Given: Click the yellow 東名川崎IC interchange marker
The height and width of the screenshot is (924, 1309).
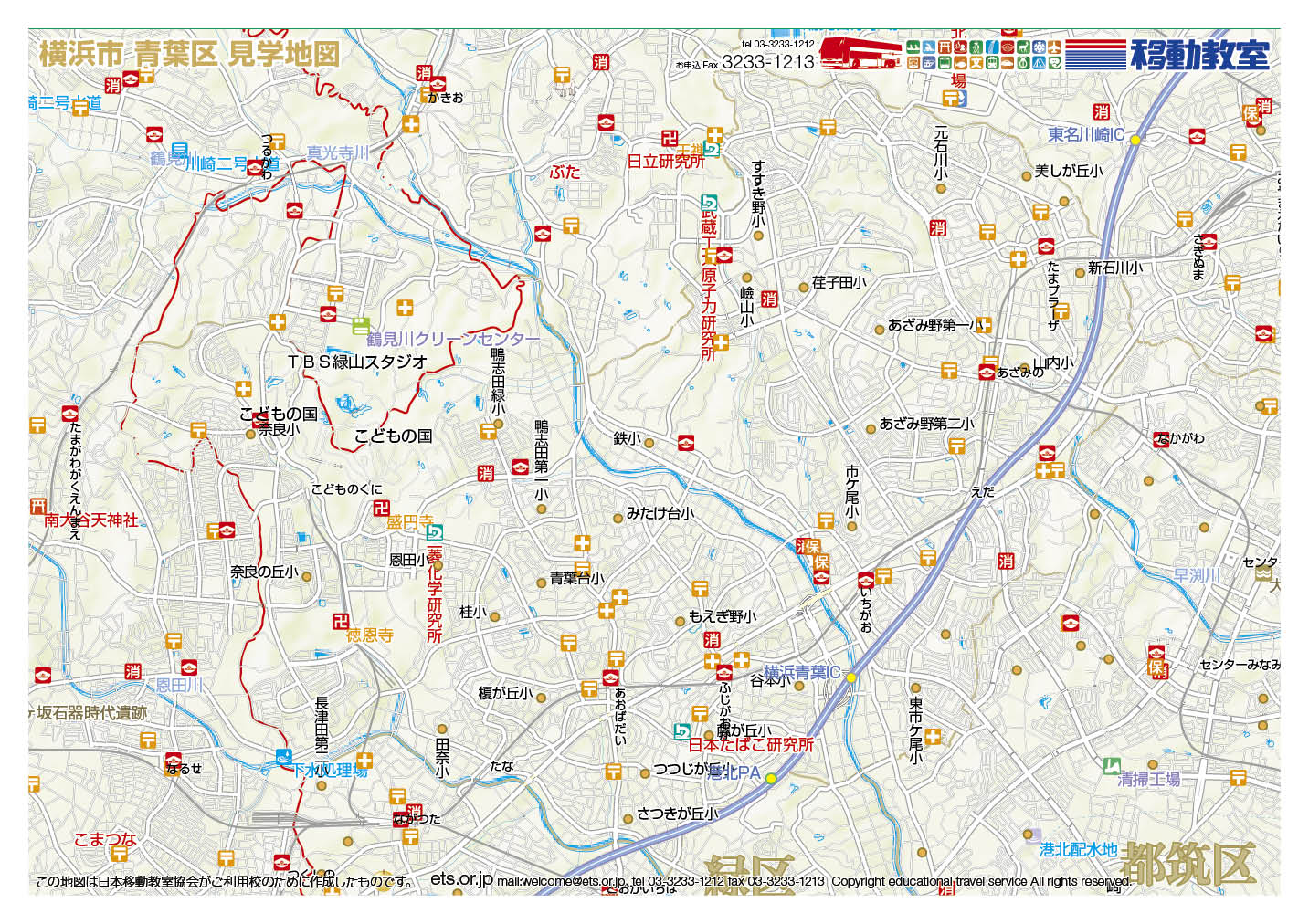Looking at the screenshot, I should tap(1135, 140).
